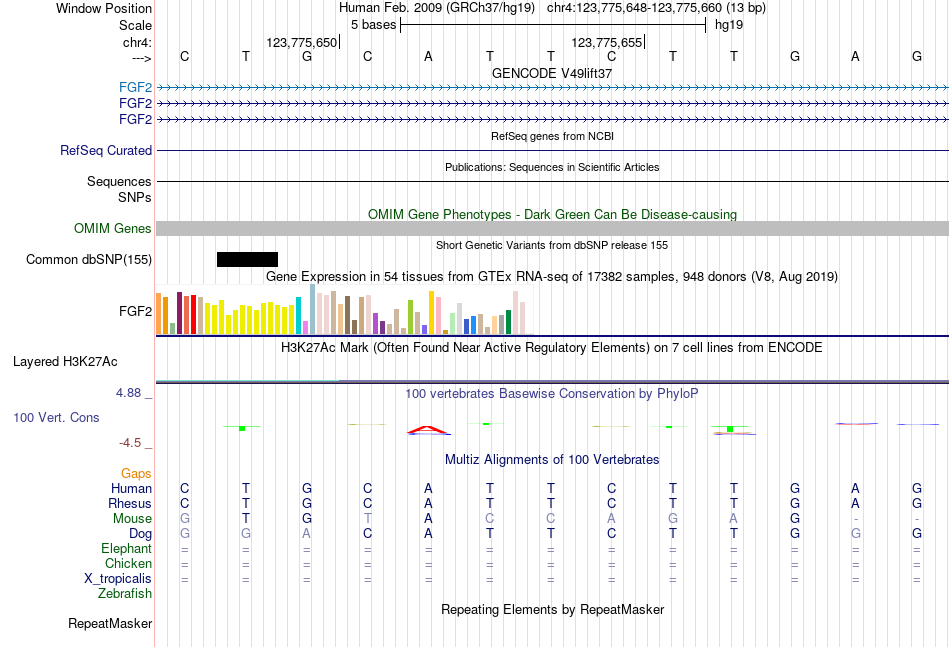The width and height of the screenshot is (950, 647).
Task: Open the gray OMIM Genes bar
Action: pos(552,228)
